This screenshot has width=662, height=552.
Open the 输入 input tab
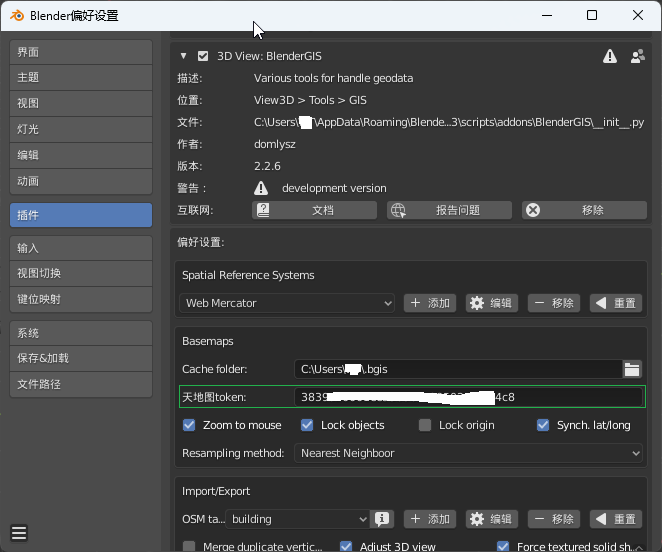click(x=81, y=248)
